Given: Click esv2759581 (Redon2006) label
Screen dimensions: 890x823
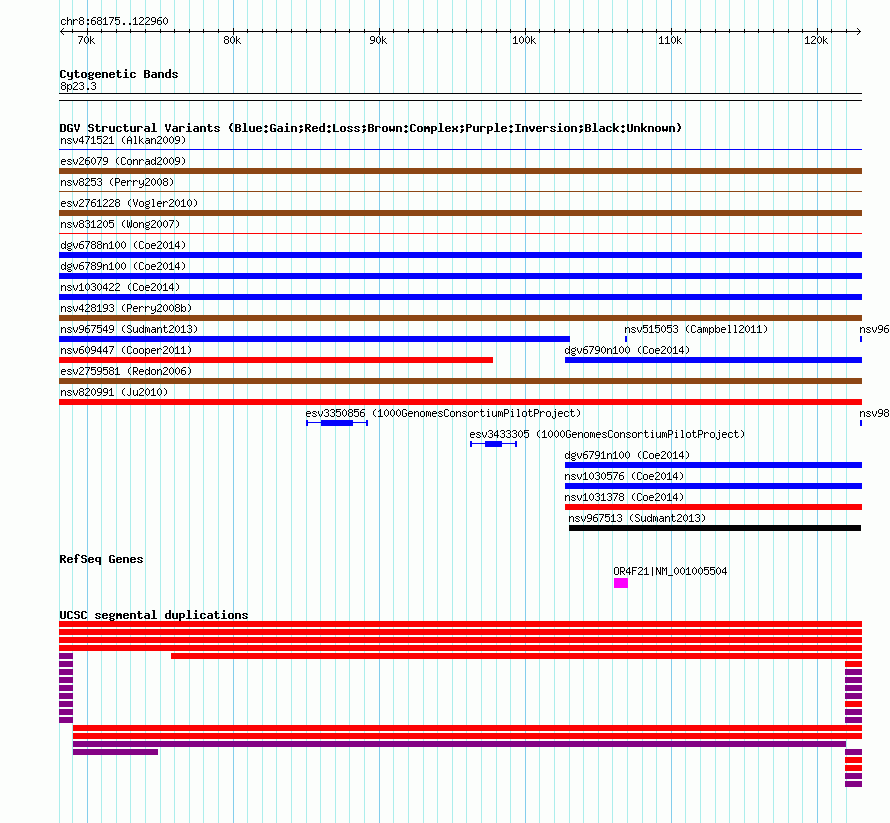Looking at the screenshot, I should (x=126, y=371).
